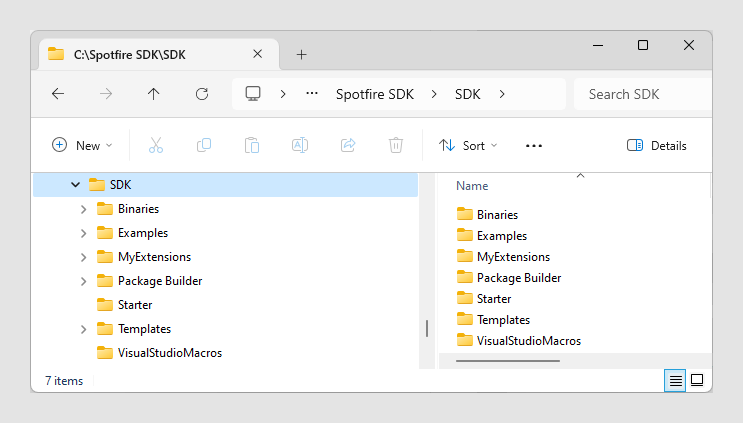
Task: Select the Templates folder in file list
Action: click(x=493, y=320)
